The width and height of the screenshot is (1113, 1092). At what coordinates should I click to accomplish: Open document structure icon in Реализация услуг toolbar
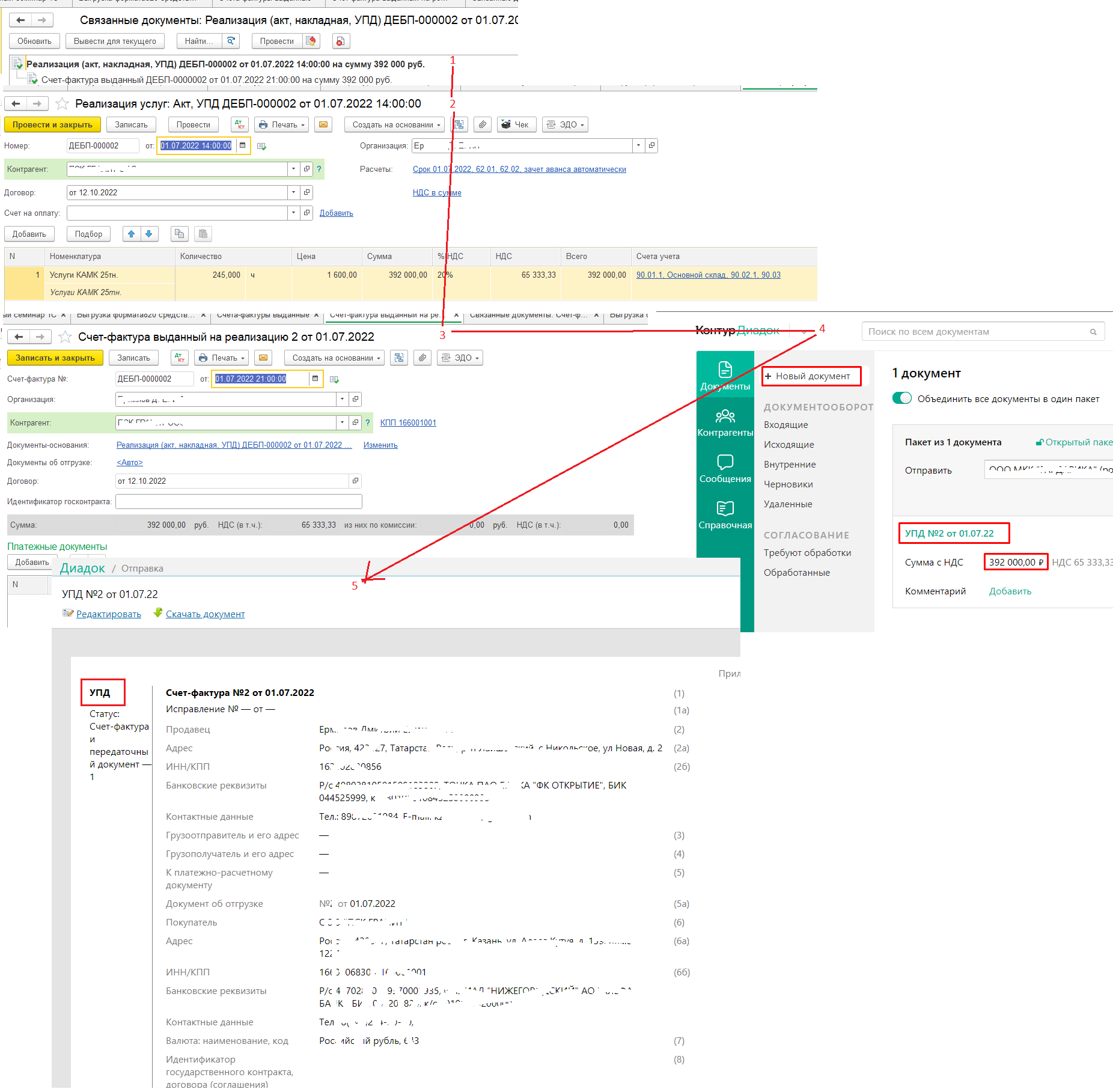(x=459, y=124)
